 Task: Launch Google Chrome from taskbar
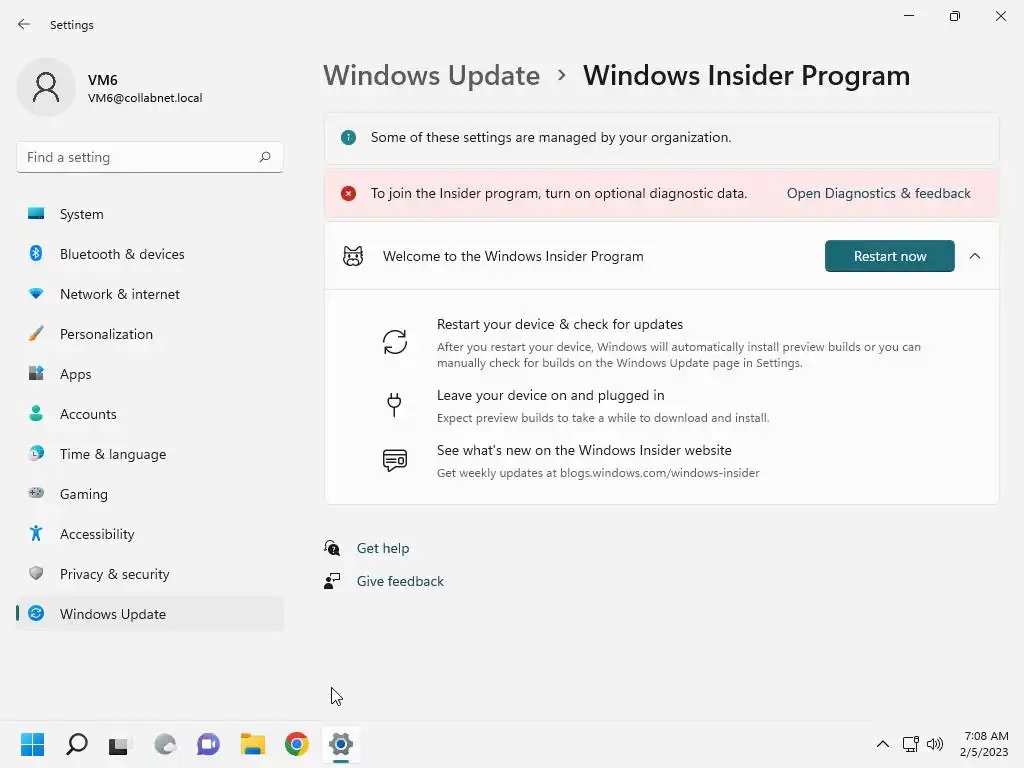(296, 744)
